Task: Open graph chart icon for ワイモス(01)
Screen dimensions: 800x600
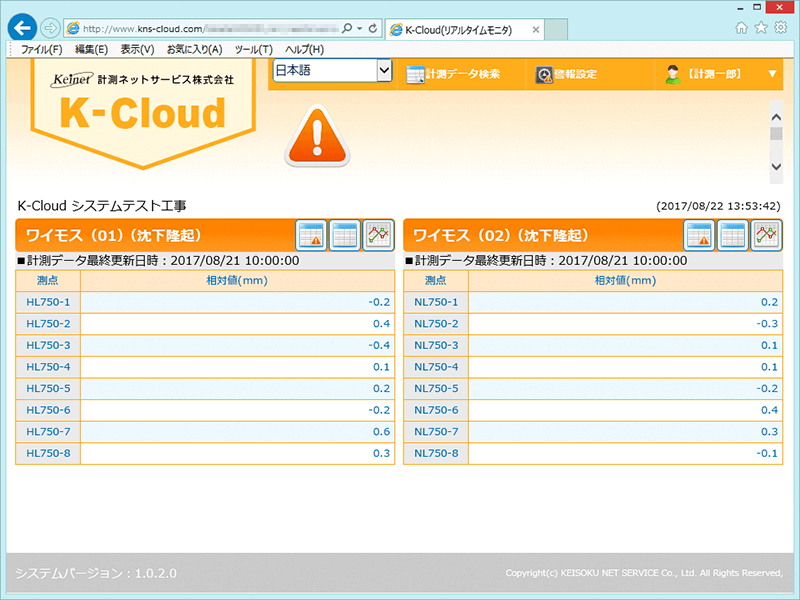Action: 379,235
